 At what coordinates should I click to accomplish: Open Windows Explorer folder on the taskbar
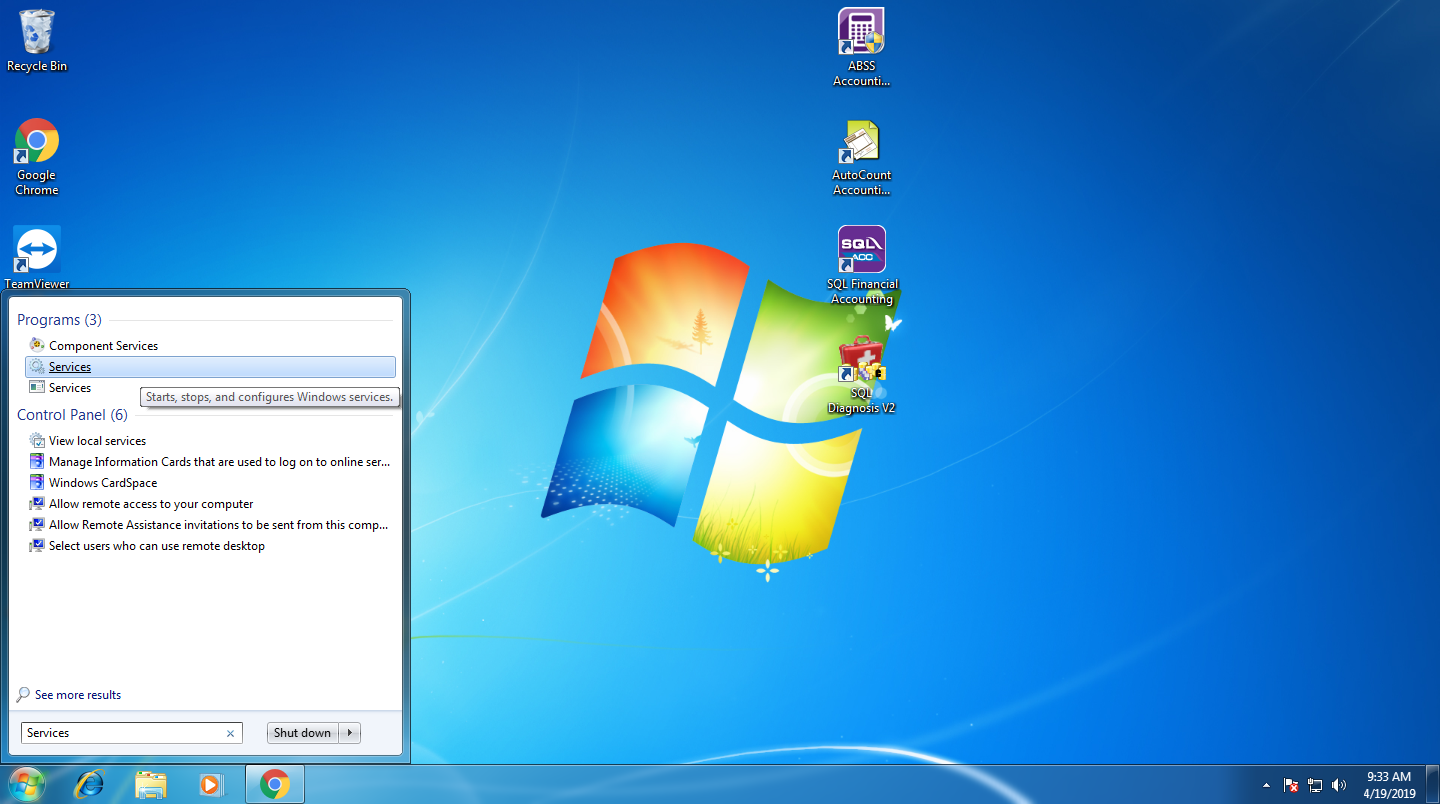click(150, 784)
